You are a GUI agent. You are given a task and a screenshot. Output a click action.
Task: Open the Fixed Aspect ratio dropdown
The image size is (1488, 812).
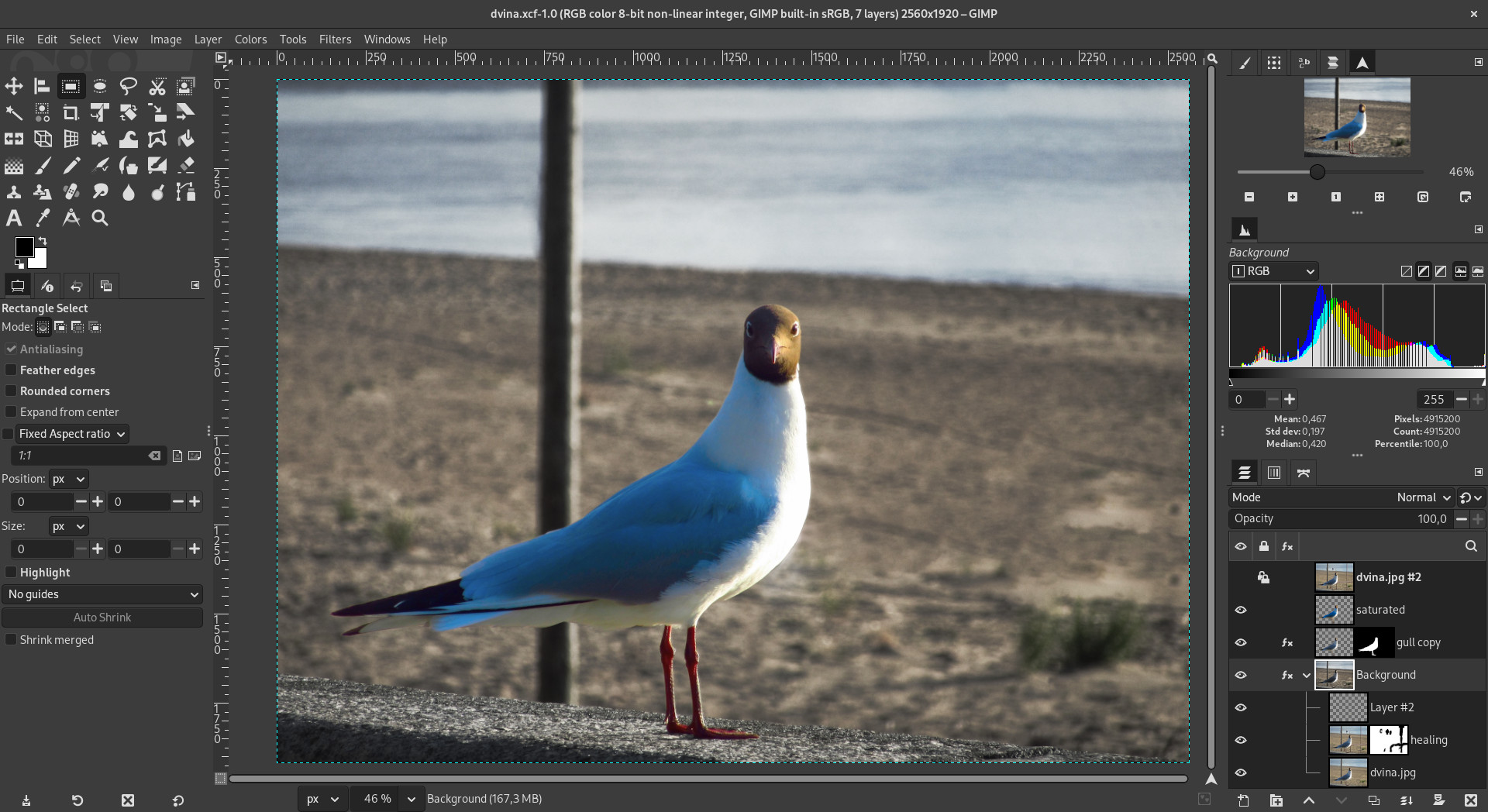[70, 434]
